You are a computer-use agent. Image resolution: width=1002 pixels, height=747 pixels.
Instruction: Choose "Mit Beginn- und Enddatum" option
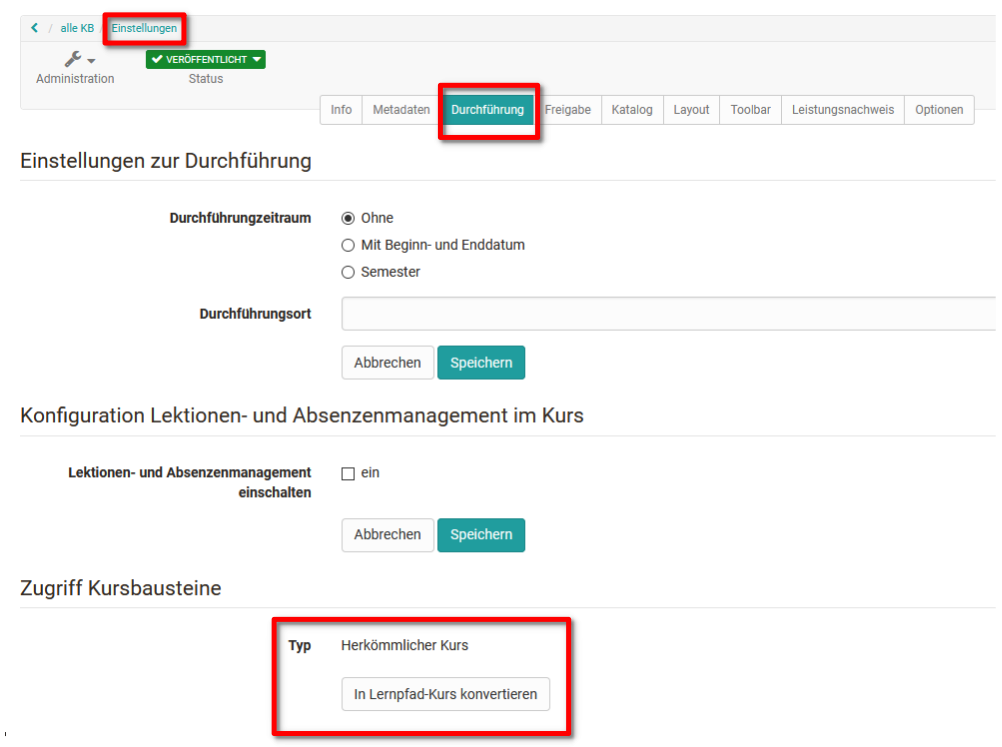[x=348, y=245]
